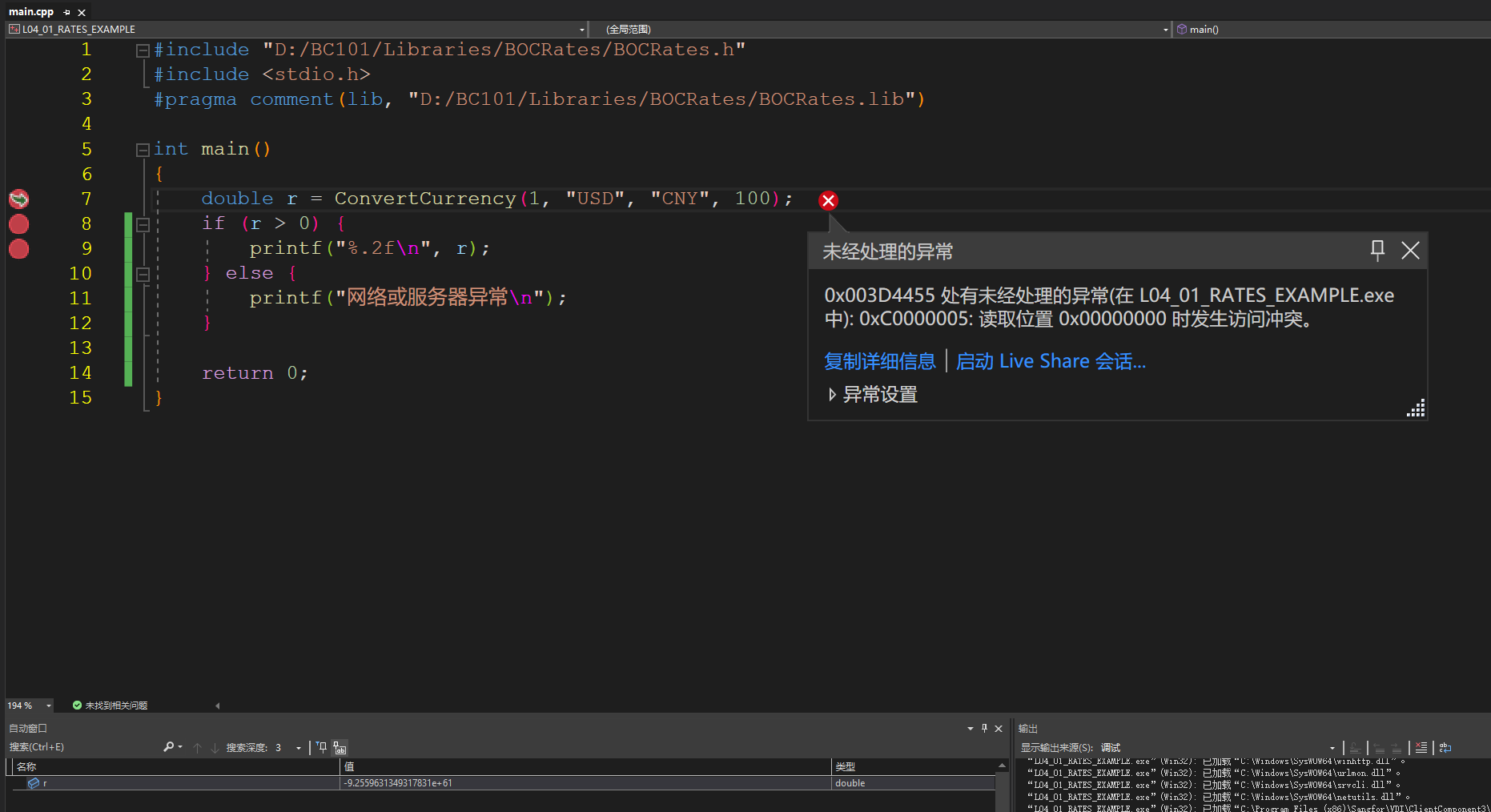This screenshot has height=812, width=1491.
Task: Click the 输出 panel title
Action: point(1028,729)
